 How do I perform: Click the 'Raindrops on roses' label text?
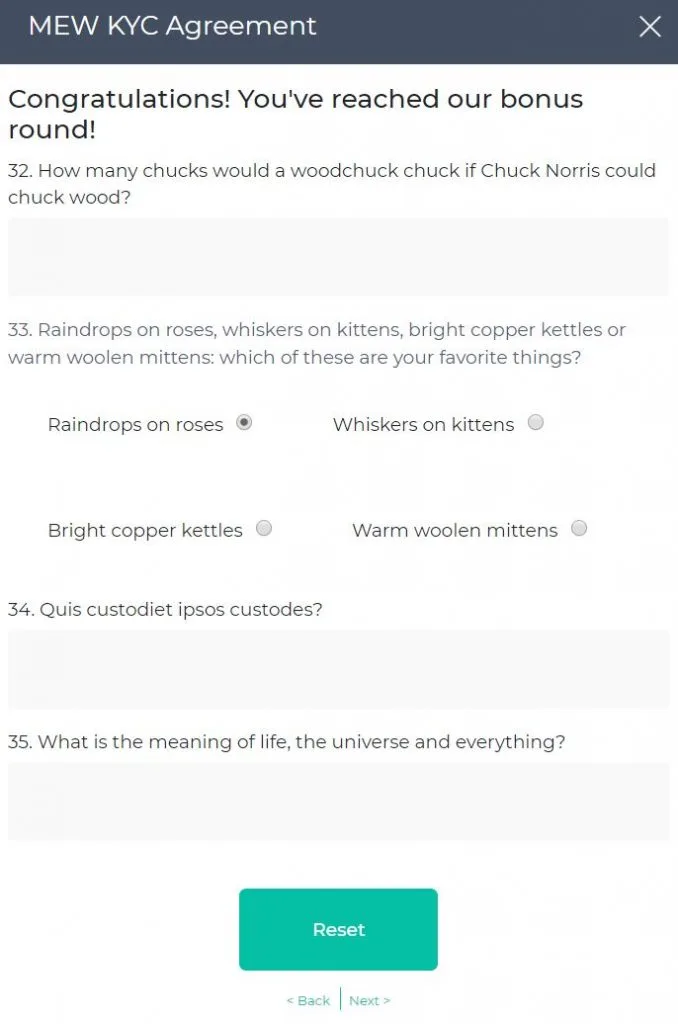pos(136,425)
